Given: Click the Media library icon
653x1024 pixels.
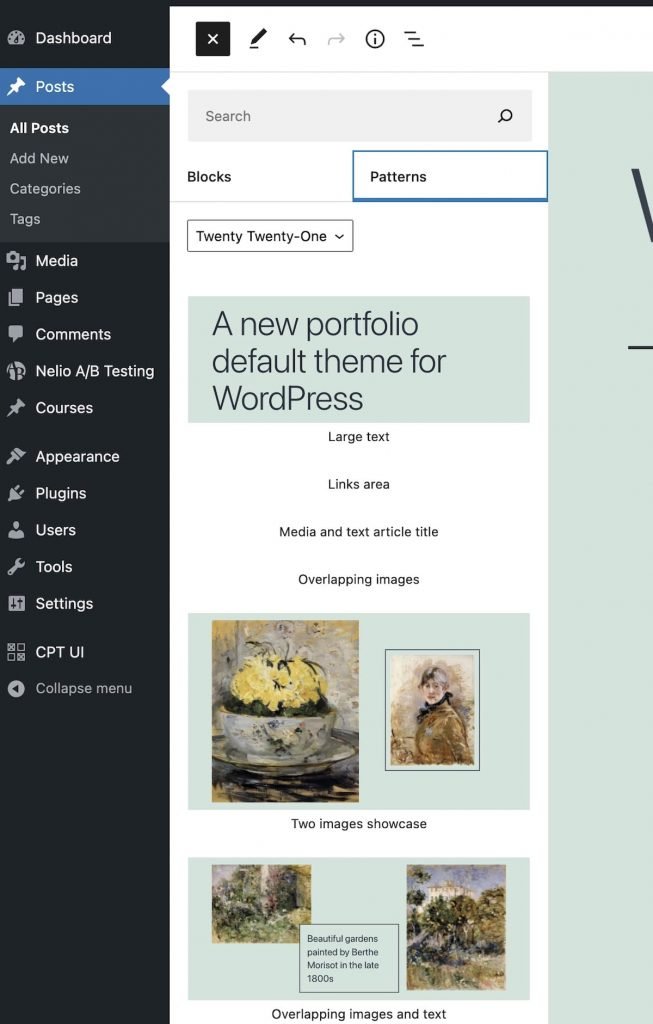Looking at the screenshot, I should coord(16,261).
